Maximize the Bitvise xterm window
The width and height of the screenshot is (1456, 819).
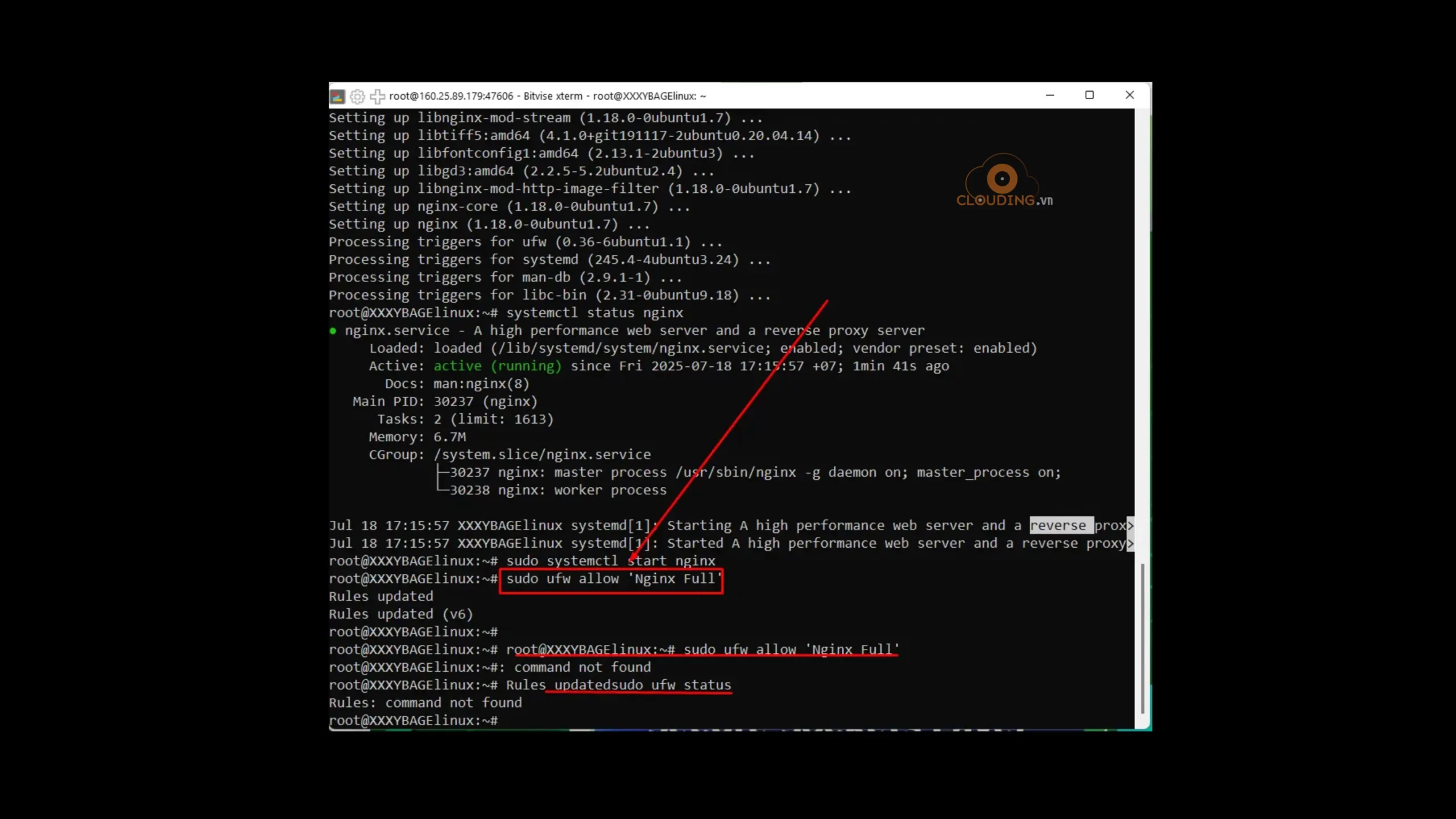1089,96
